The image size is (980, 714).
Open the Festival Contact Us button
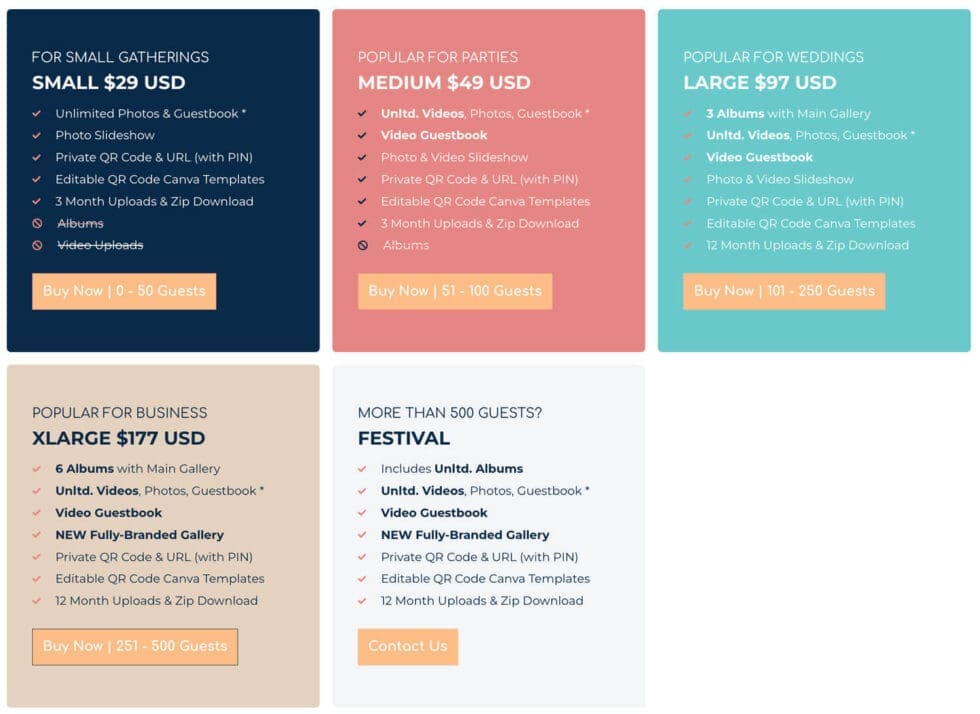point(407,646)
